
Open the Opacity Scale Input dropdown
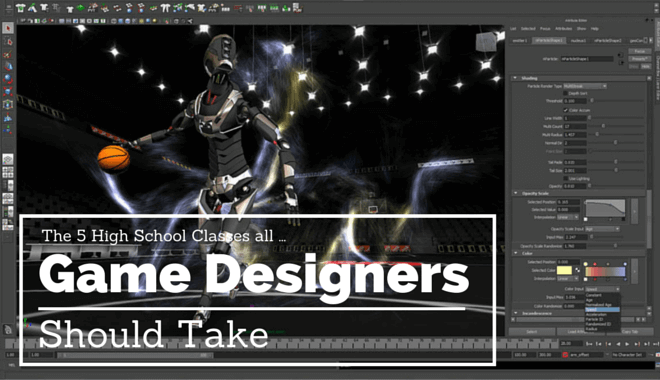(x=602, y=229)
